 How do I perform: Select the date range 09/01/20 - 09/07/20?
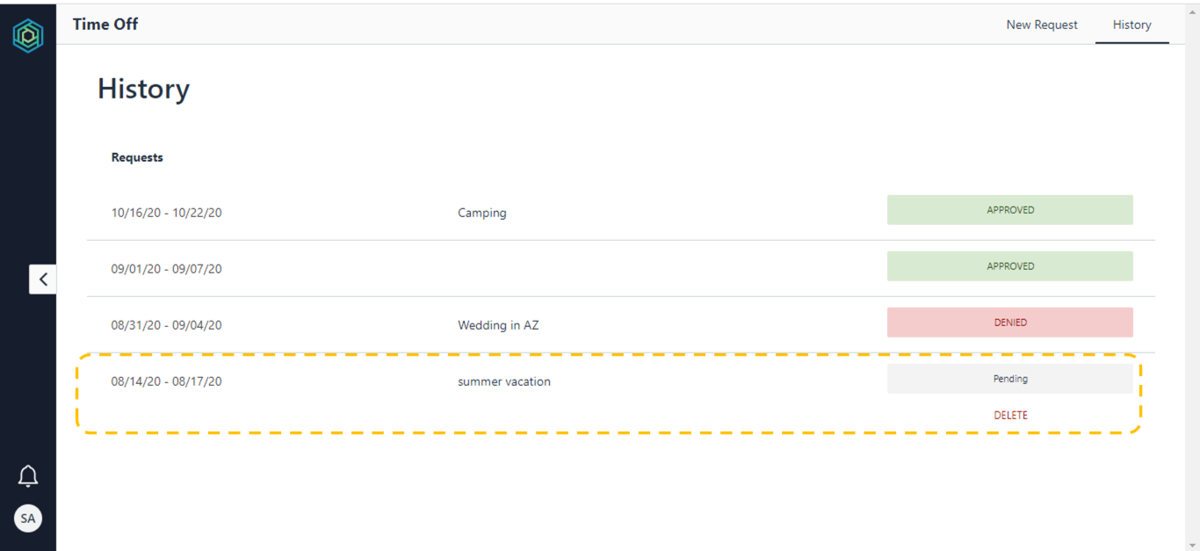point(166,269)
